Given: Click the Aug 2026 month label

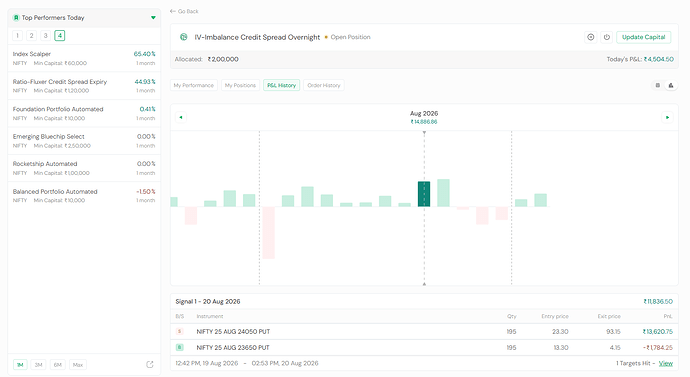Looking at the screenshot, I should coord(424,113).
